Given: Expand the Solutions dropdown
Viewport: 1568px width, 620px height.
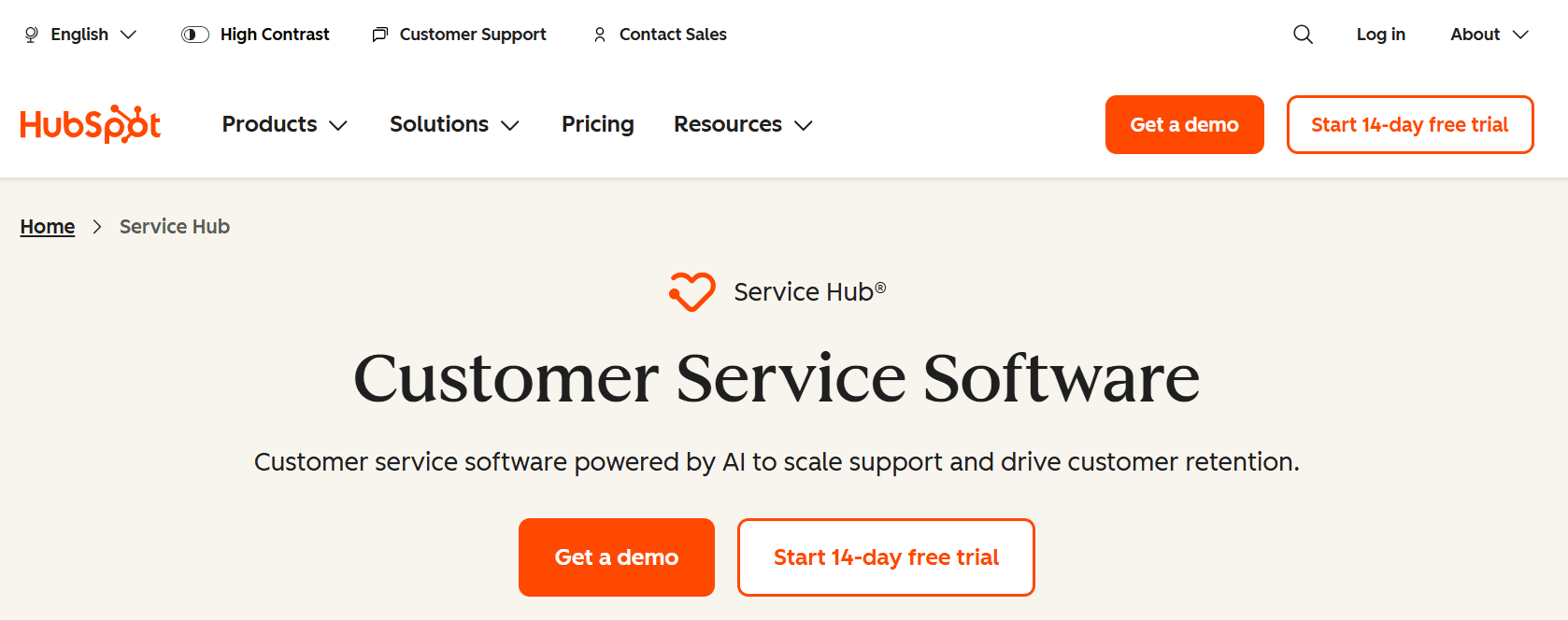Looking at the screenshot, I should [454, 124].
